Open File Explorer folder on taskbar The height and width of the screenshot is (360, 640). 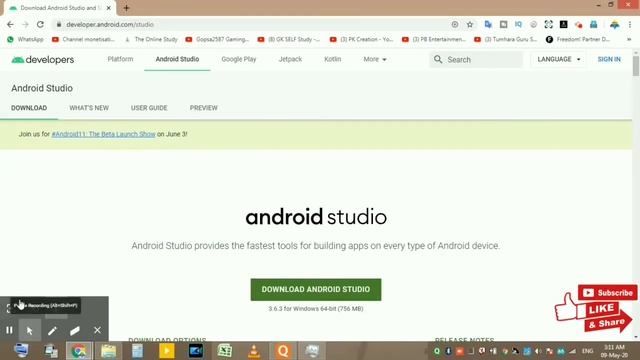point(109,351)
